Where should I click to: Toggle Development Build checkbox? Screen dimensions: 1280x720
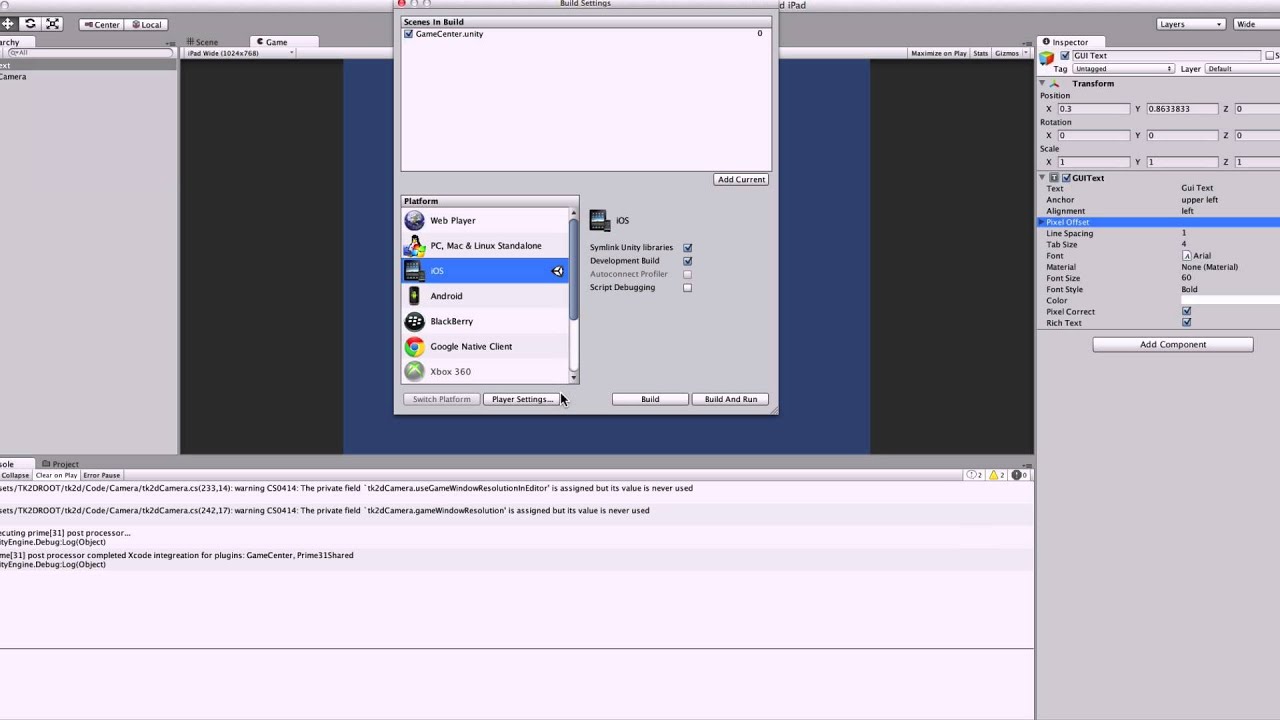[x=687, y=261]
